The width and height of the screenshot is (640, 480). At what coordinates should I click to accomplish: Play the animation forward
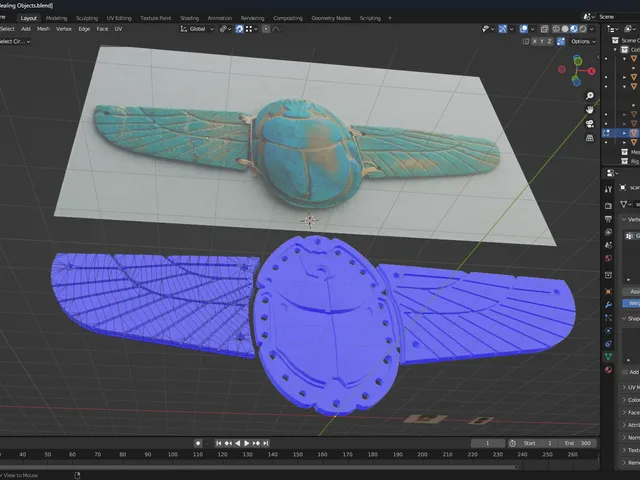(247, 443)
